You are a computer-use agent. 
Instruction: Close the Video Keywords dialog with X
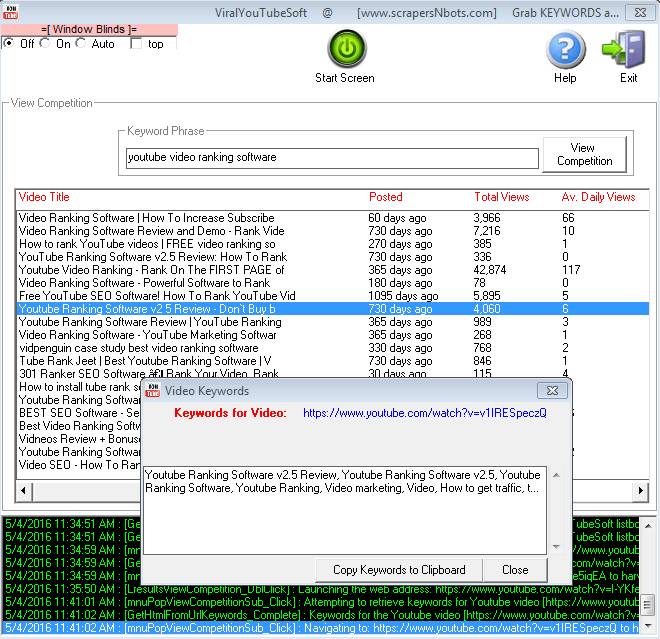coord(552,391)
